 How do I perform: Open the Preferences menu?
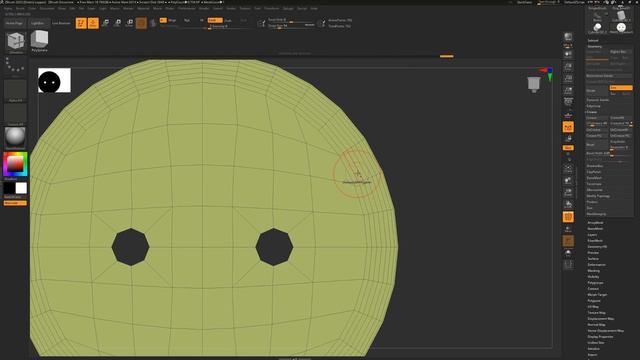point(187,8)
